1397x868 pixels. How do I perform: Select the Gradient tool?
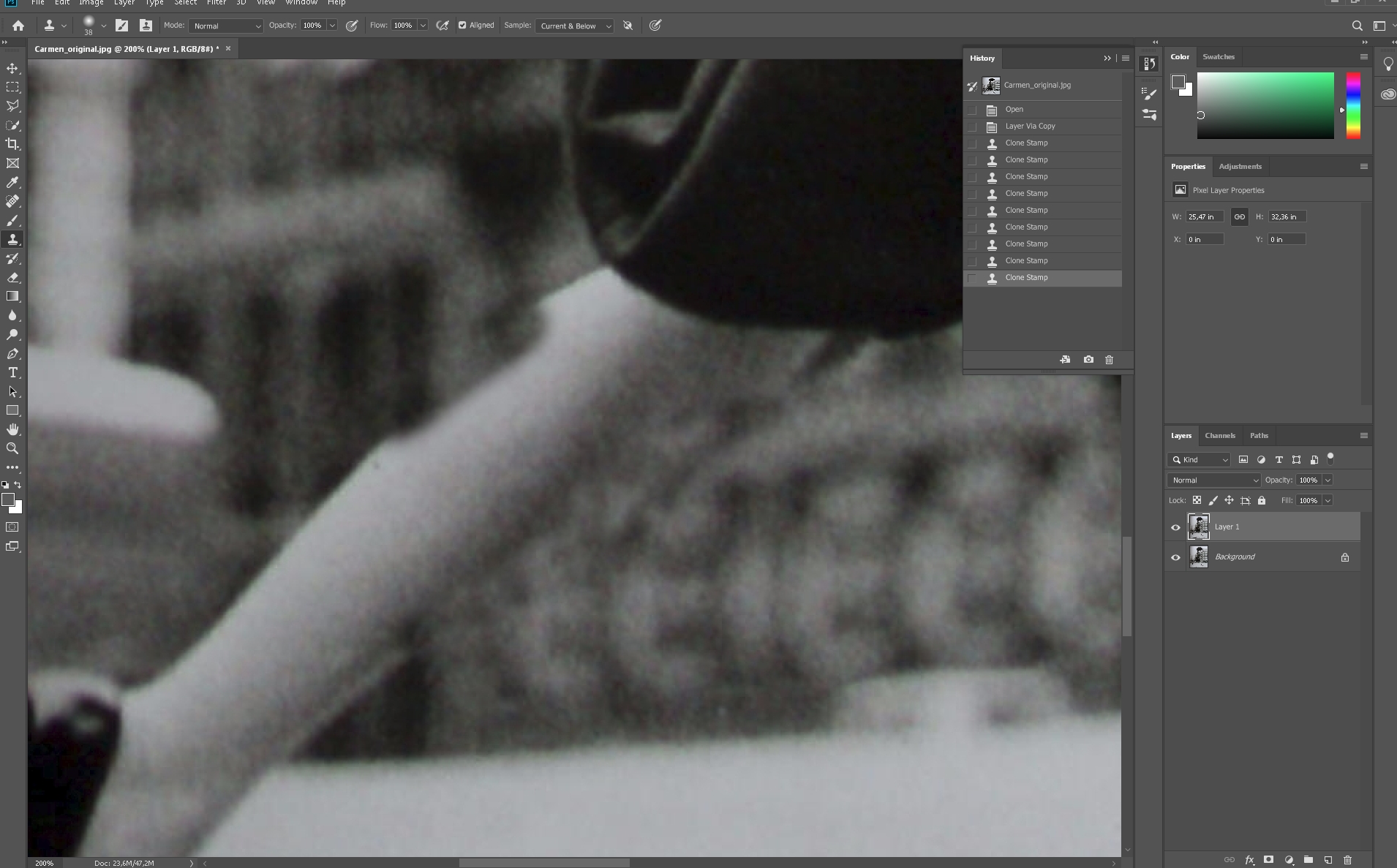12,296
